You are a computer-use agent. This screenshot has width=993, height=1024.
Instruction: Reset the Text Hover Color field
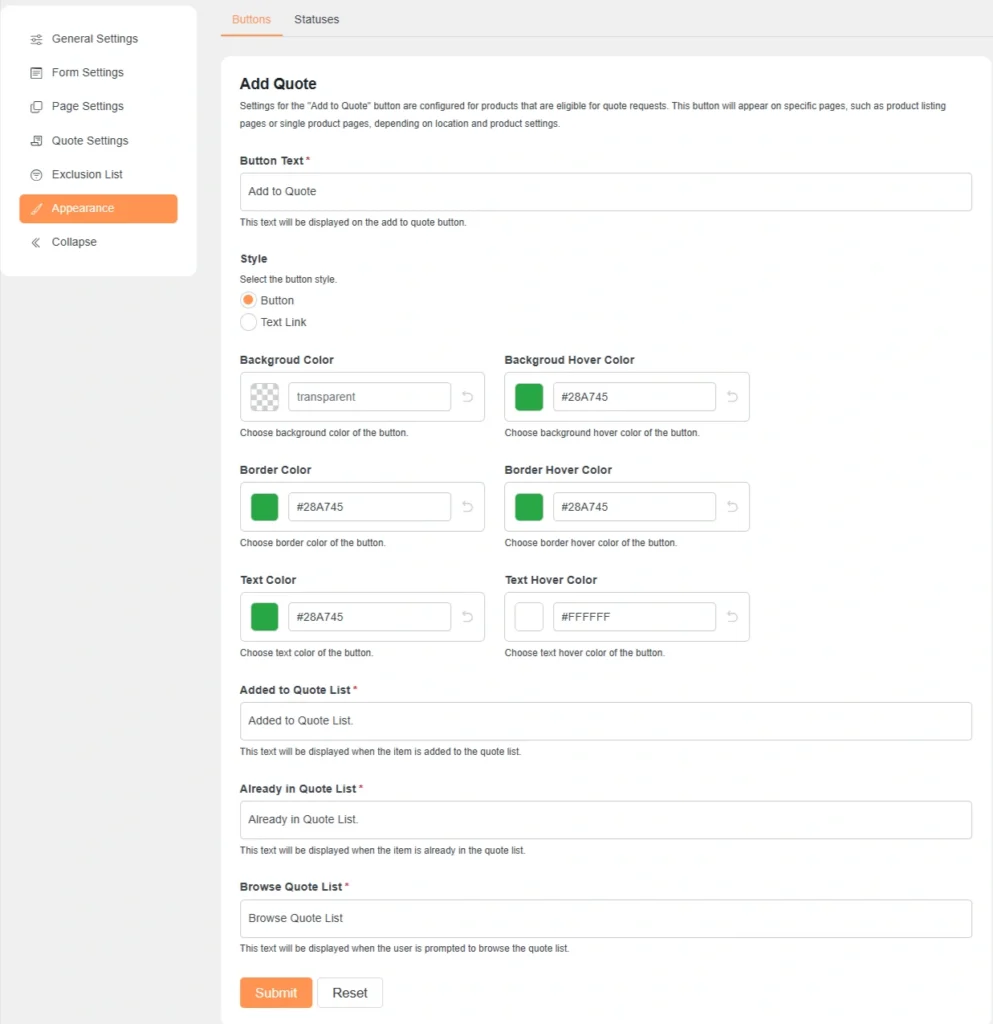(731, 616)
